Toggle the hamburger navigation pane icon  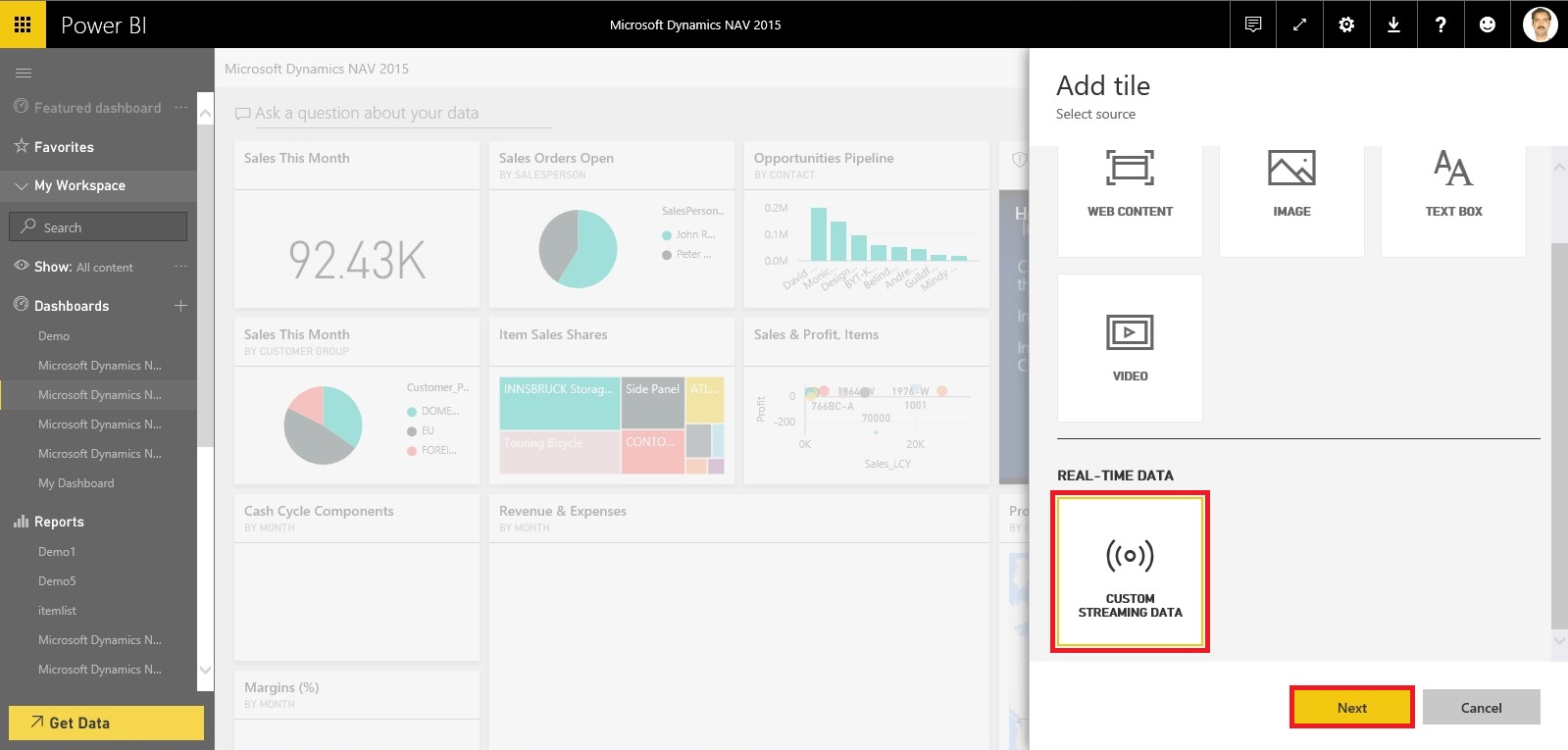coord(24,73)
